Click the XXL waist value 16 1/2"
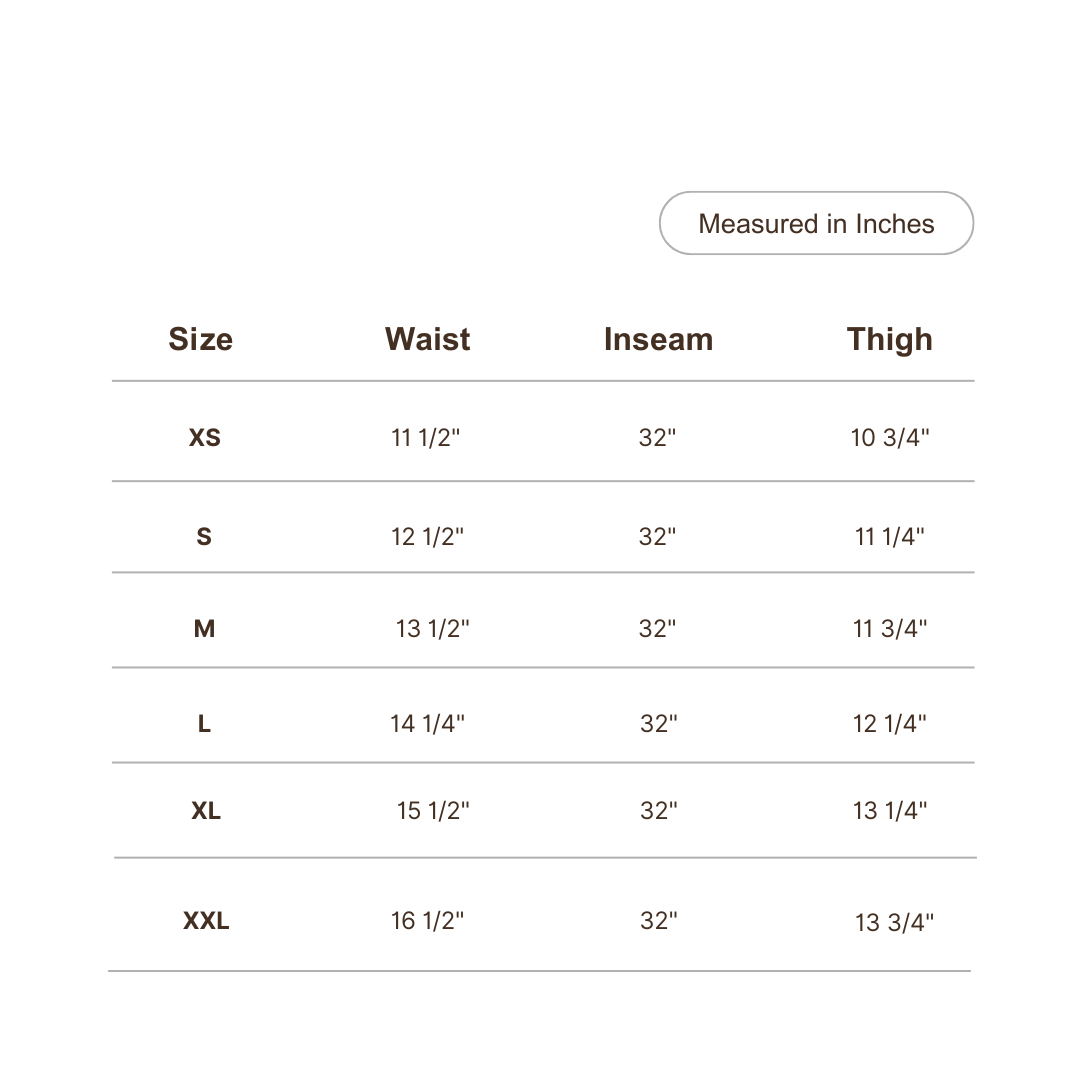Image resolution: width=1080 pixels, height=1080 pixels. (x=427, y=920)
